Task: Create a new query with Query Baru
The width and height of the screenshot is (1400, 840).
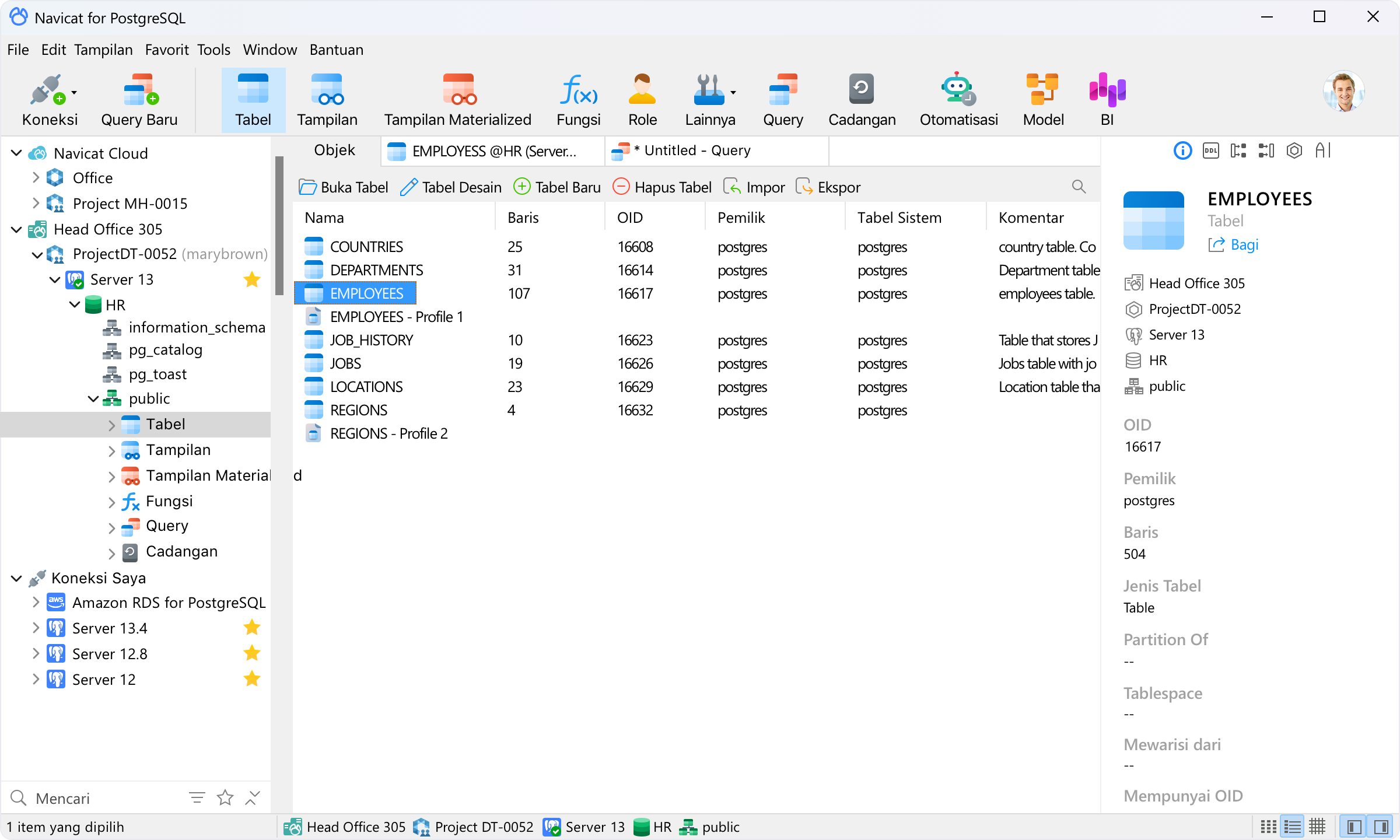Action: click(x=139, y=100)
